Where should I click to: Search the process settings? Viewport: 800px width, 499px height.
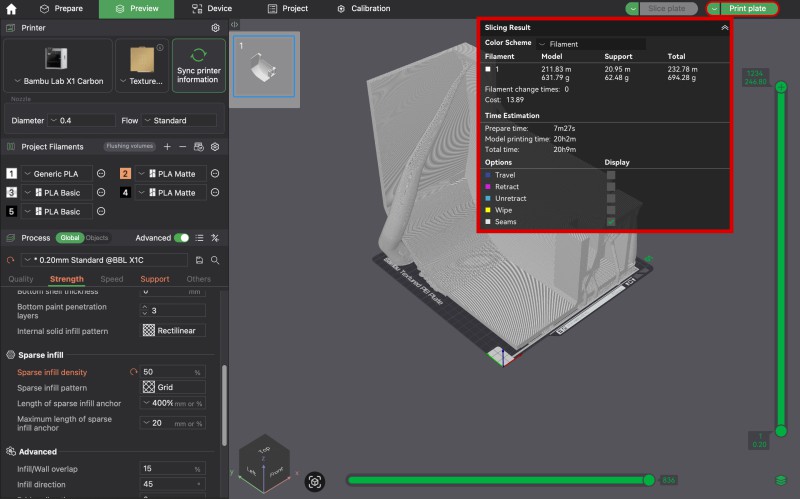(x=215, y=260)
